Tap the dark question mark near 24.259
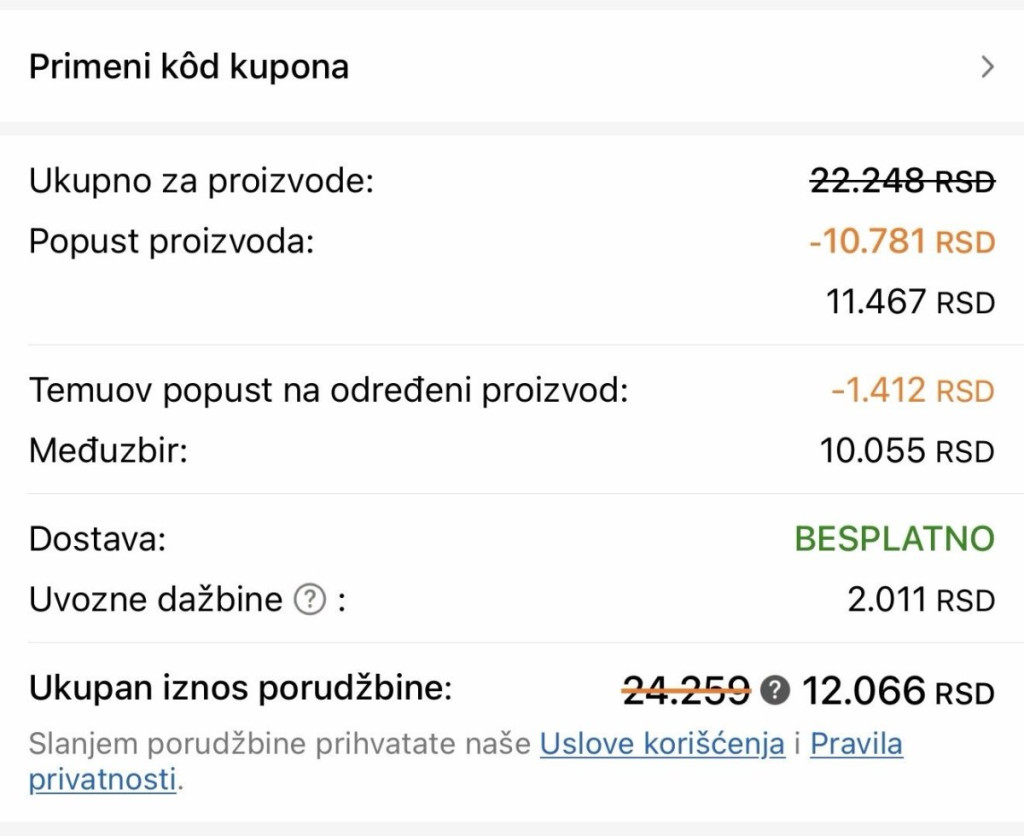Image resolution: width=1024 pixels, height=836 pixels. point(775,690)
